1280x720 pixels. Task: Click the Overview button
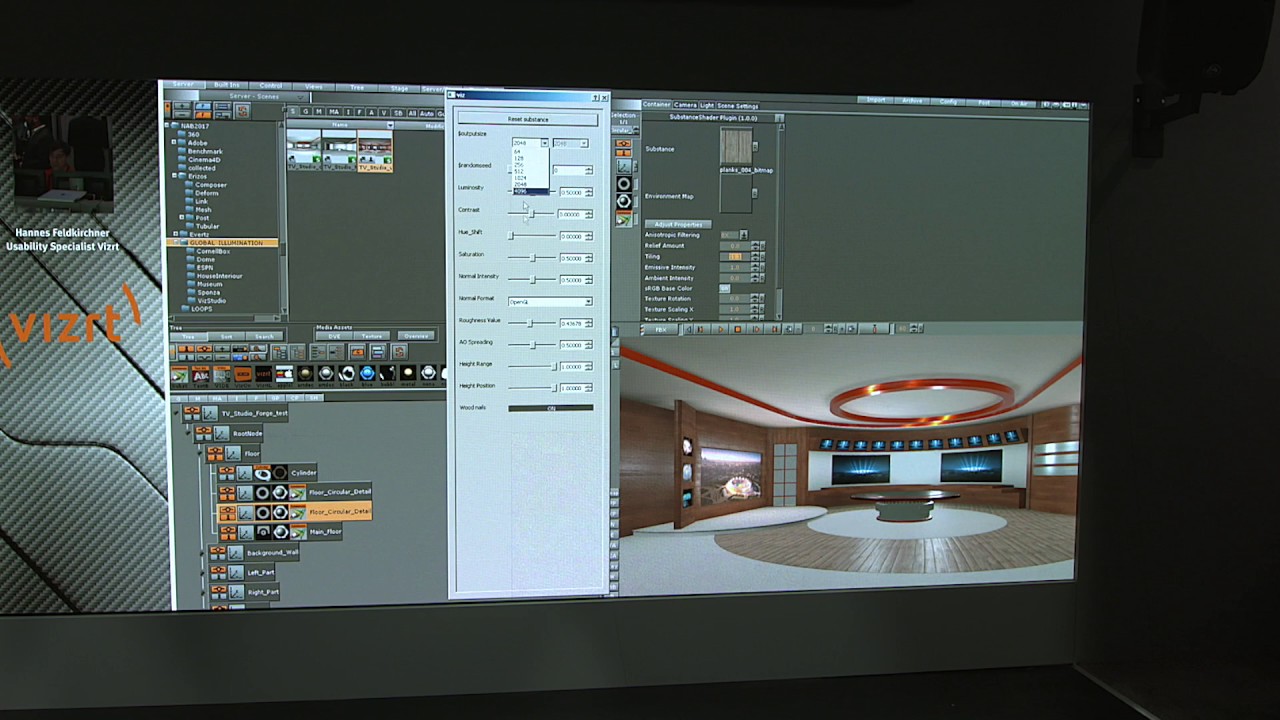[415, 336]
